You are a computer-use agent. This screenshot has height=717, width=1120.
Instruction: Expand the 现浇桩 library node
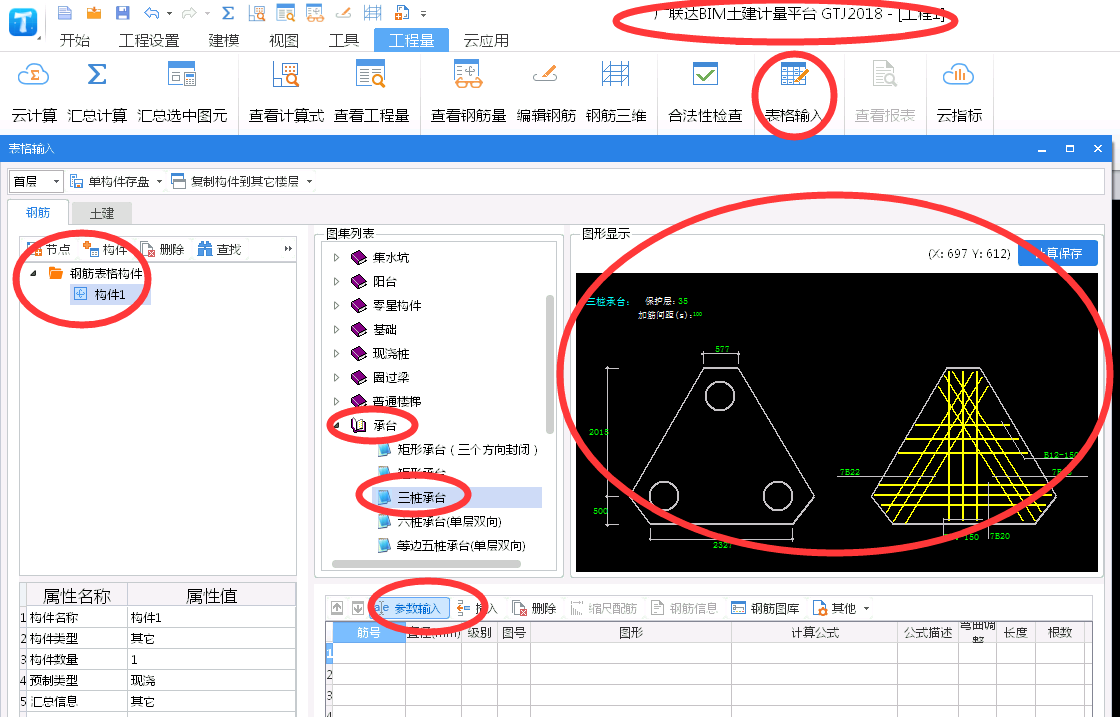pyautogui.click(x=336, y=354)
